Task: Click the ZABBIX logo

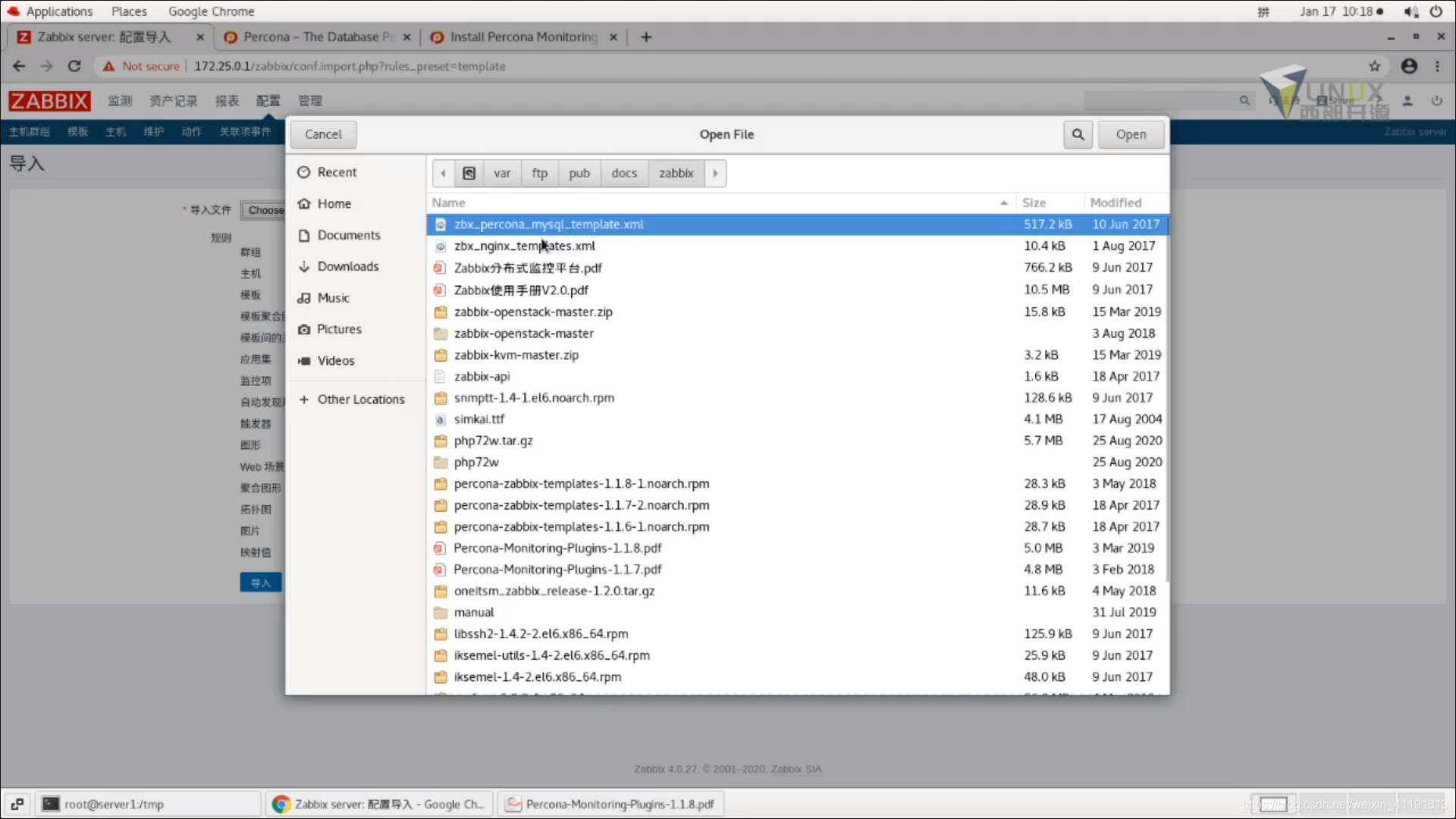Action: [49, 101]
